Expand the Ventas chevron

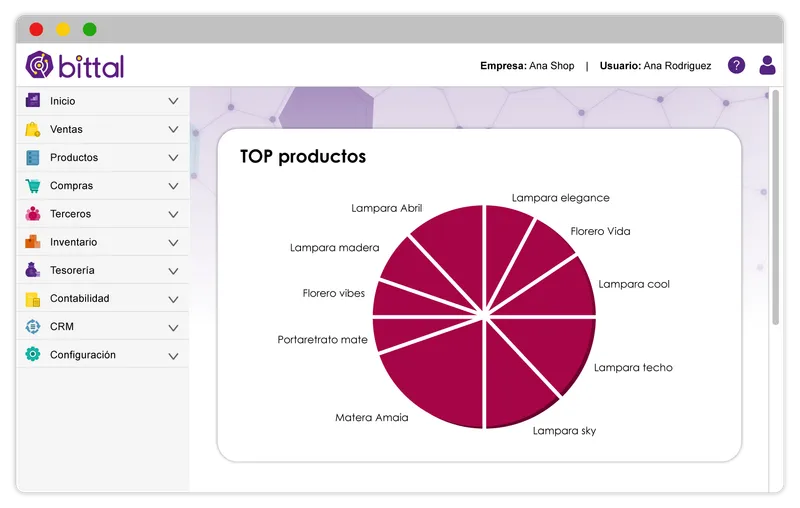point(173,130)
